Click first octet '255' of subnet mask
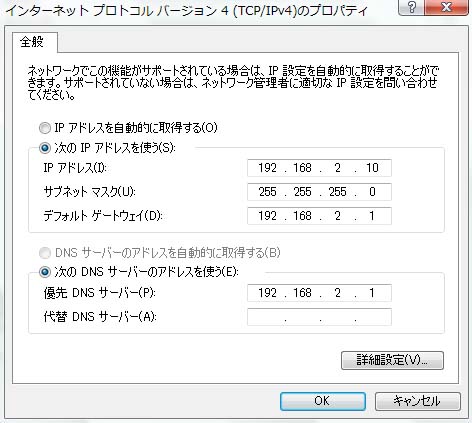472x423 pixels. [267, 192]
